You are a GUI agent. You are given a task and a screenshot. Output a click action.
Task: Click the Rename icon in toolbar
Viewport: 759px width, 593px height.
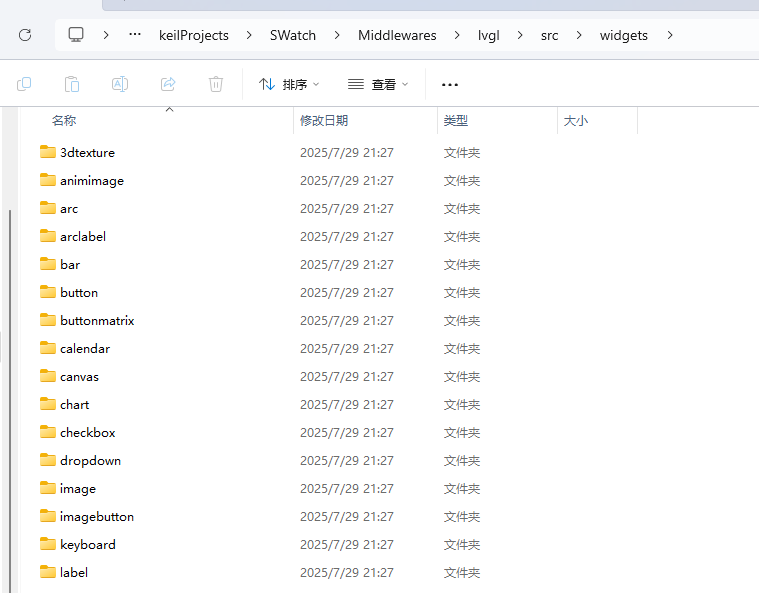(x=120, y=84)
